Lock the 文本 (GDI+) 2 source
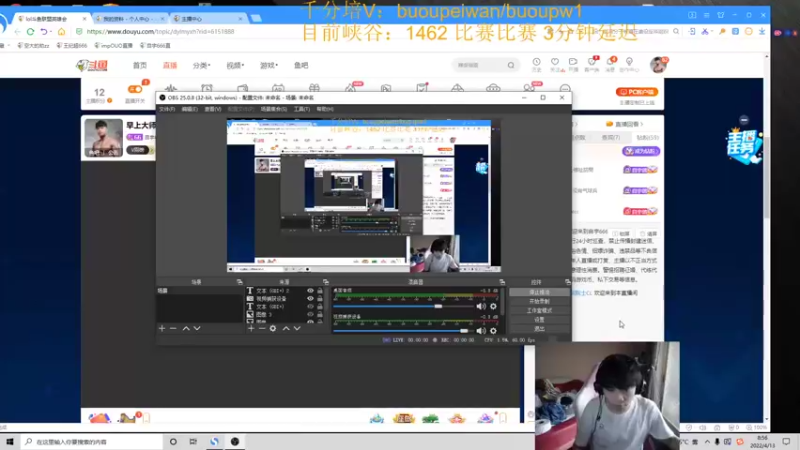800x450 pixels. (320, 291)
